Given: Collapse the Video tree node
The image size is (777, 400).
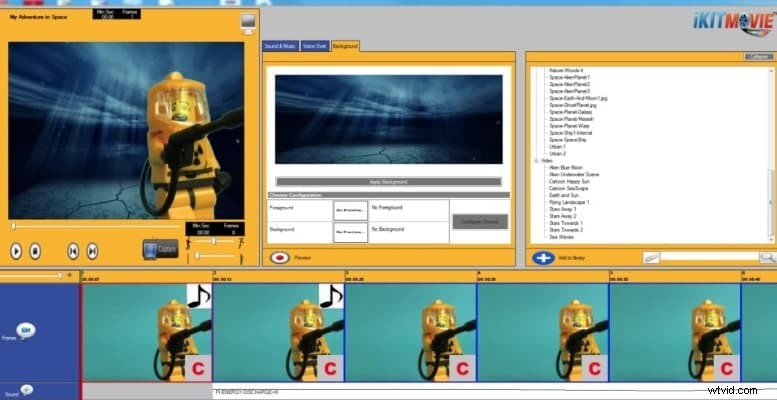Looking at the screenshot, I should point(536,161).
